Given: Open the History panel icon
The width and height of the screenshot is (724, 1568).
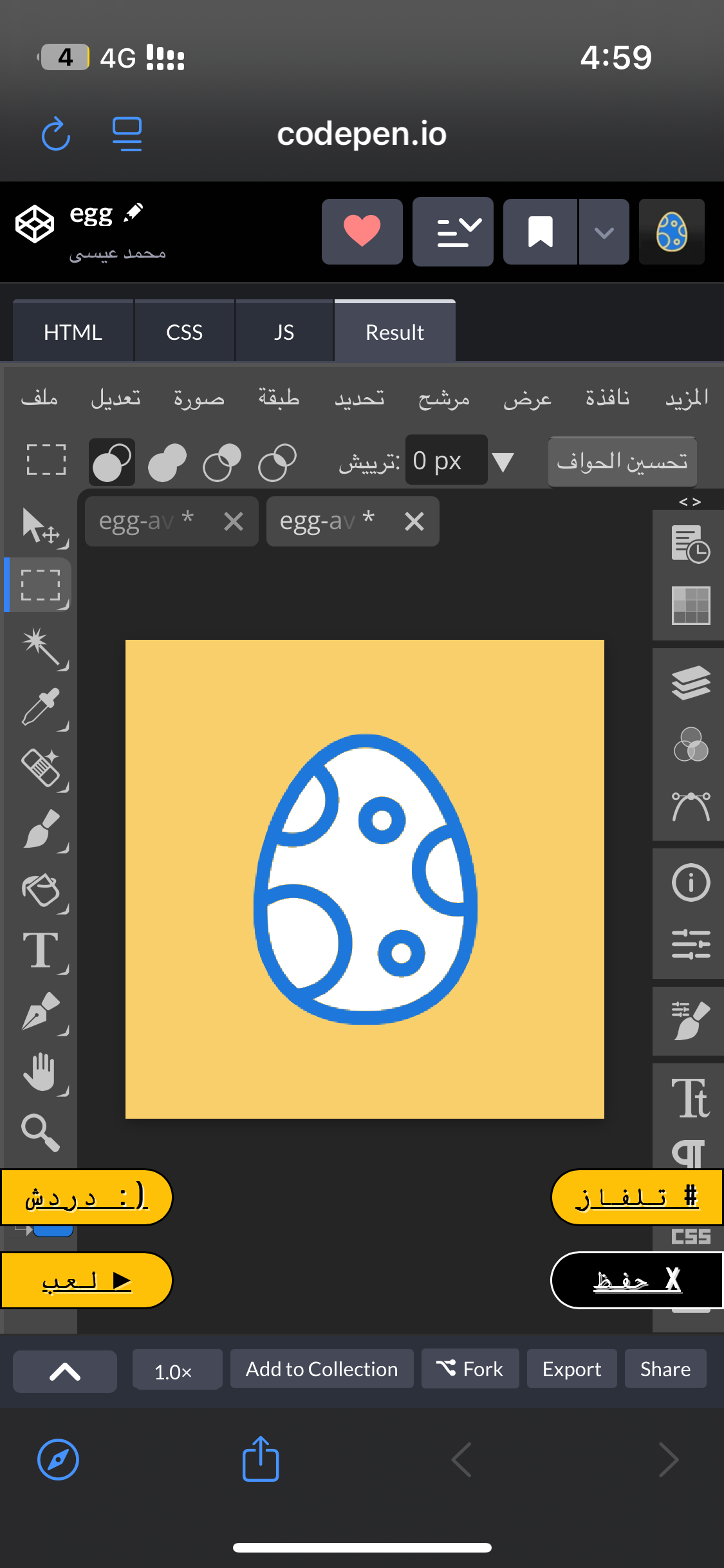Looking at the screenshot, I should pyautogui.click(x=691, y=544).
